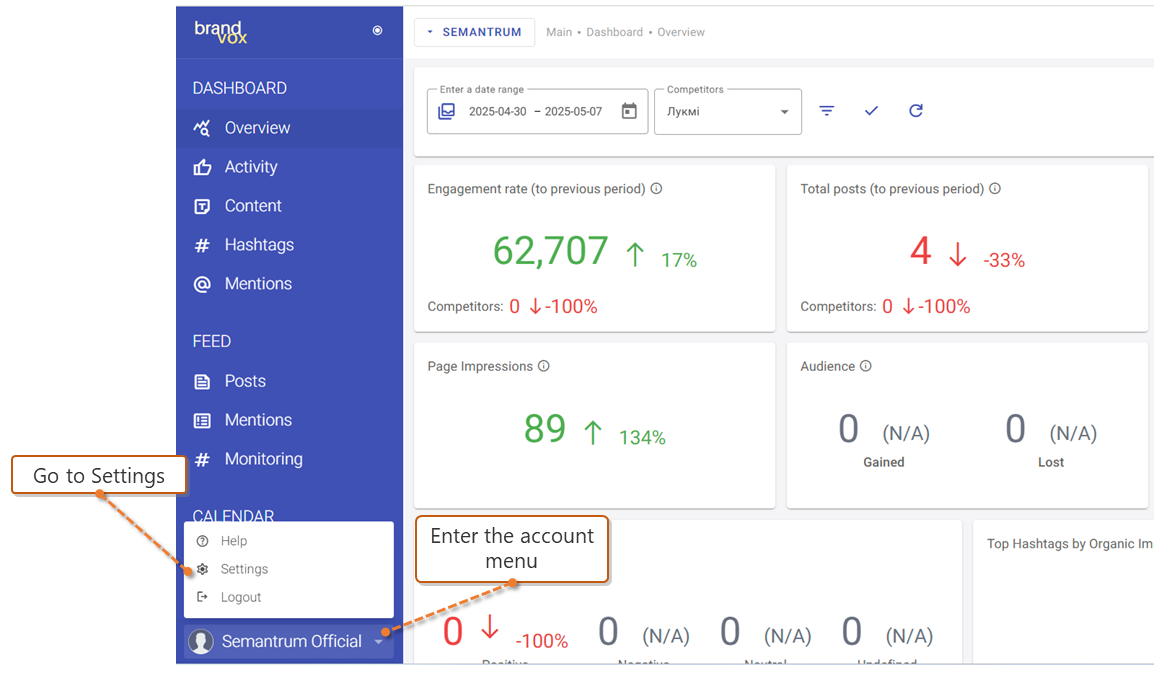This screenshot has width=1170, height=674.
Task: Click the Lost audience label
Action: click(x=1051, y=462)
